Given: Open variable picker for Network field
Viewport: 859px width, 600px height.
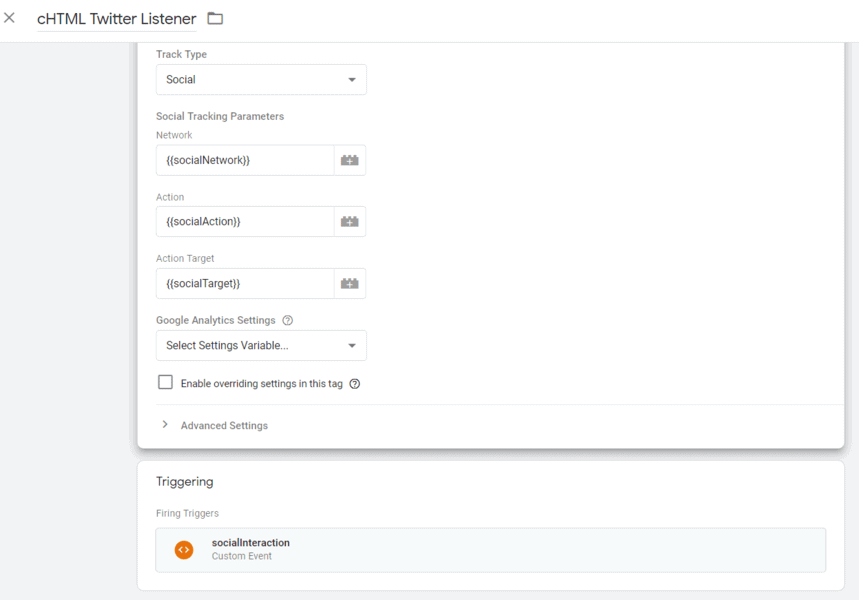Looking at the screenshot, I should click(349, 160).
